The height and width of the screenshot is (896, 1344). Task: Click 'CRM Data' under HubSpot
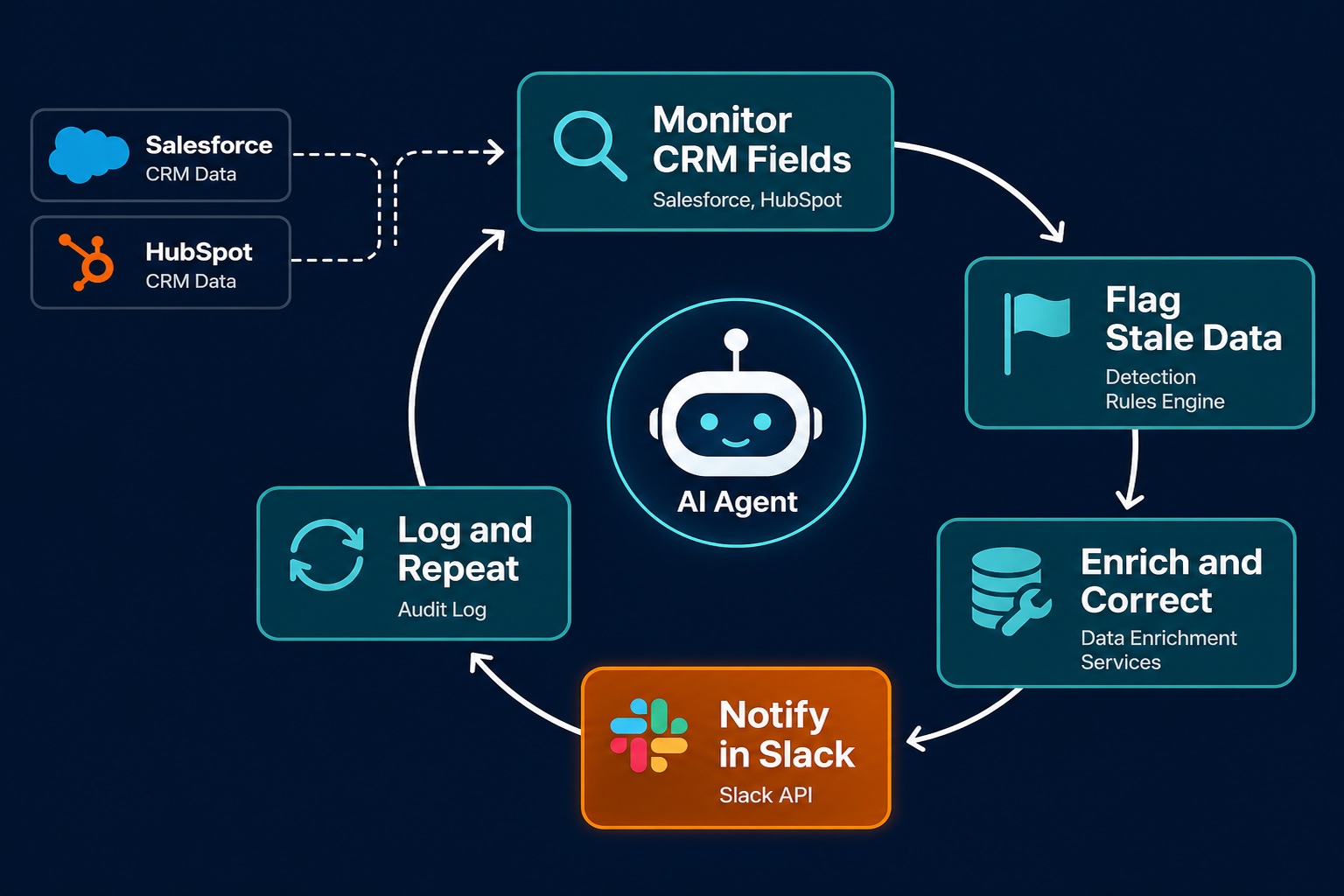point(191,281)
